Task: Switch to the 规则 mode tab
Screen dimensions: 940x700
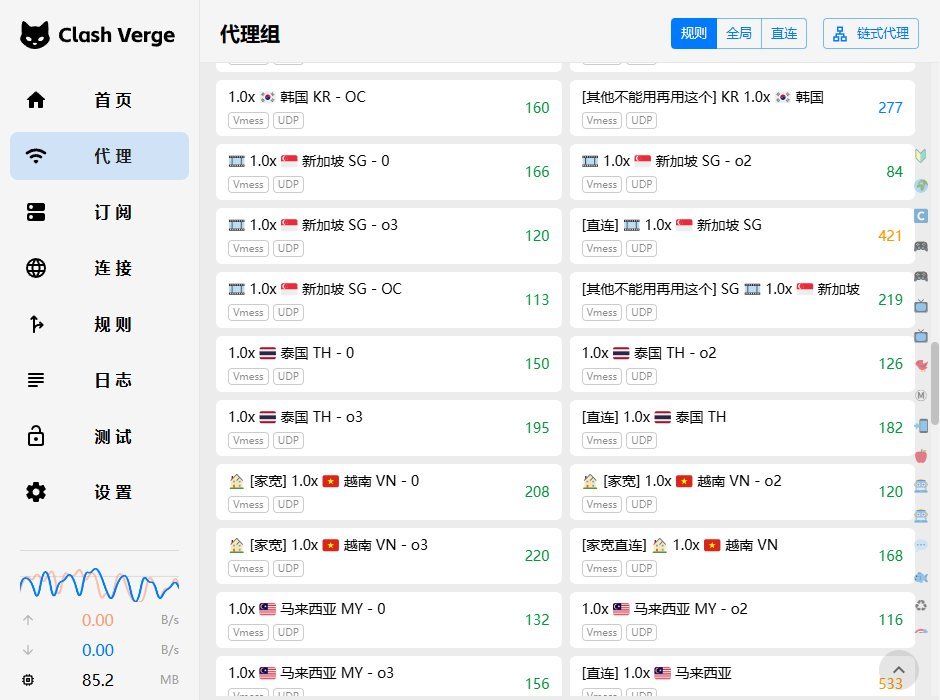Action: coord(694,34)
